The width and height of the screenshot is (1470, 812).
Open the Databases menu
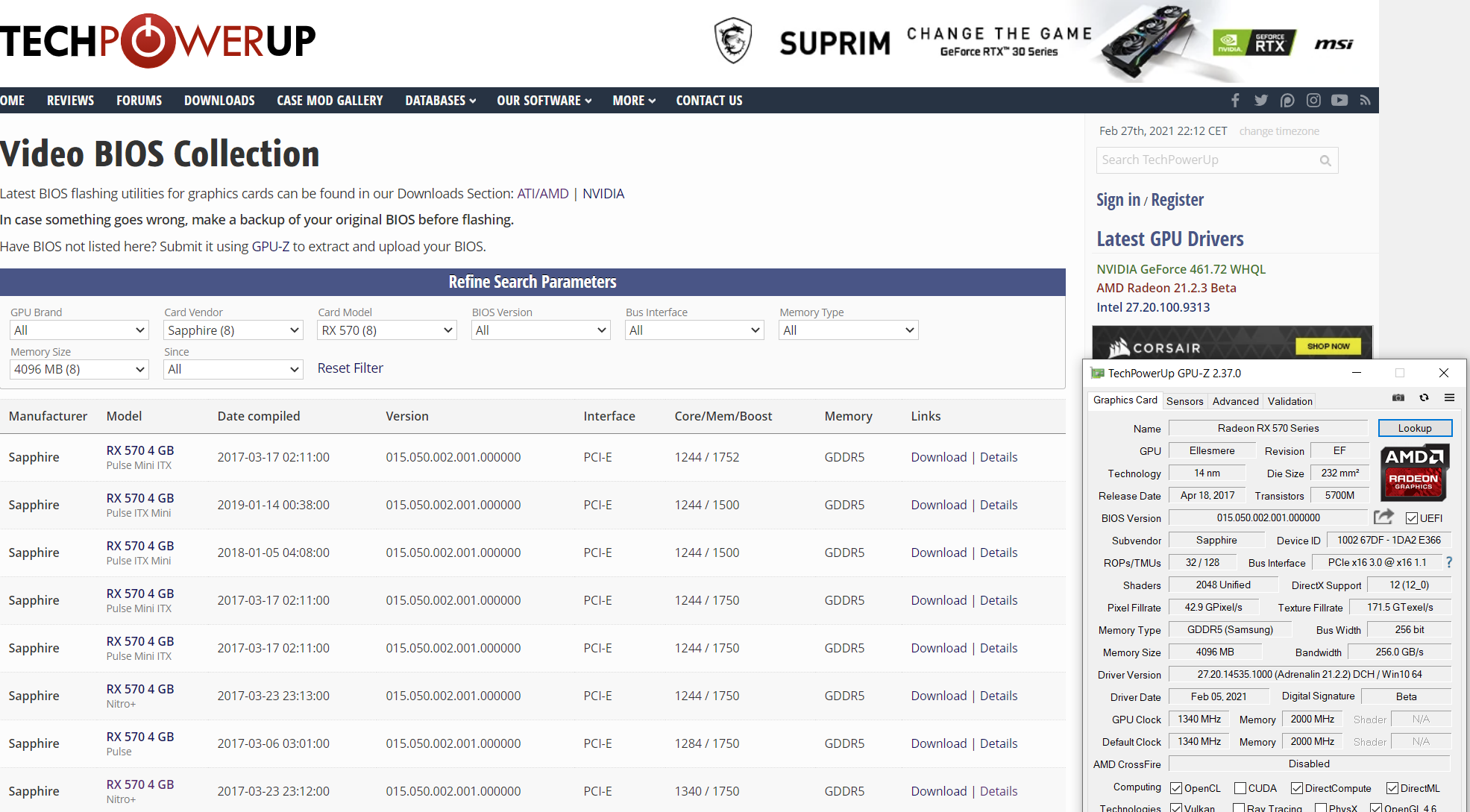[440, 101]
